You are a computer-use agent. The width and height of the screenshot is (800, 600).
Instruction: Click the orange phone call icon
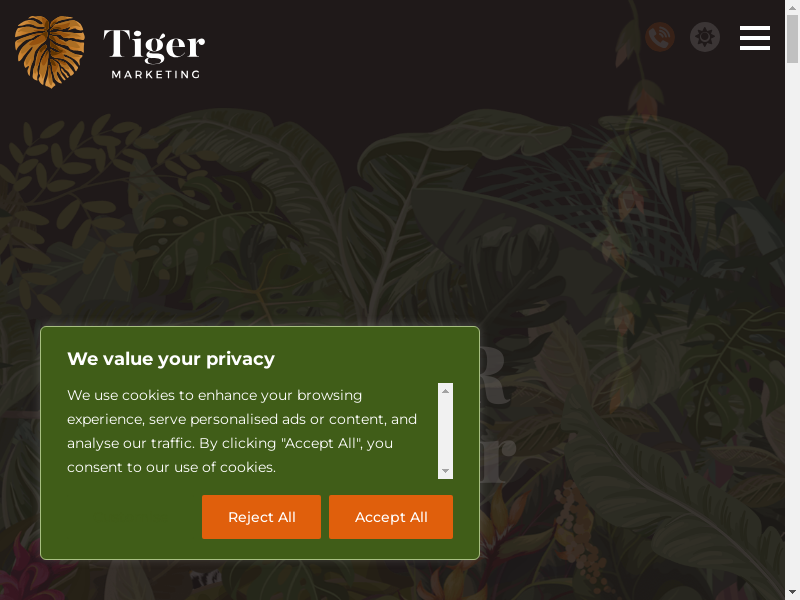point(660,37)
